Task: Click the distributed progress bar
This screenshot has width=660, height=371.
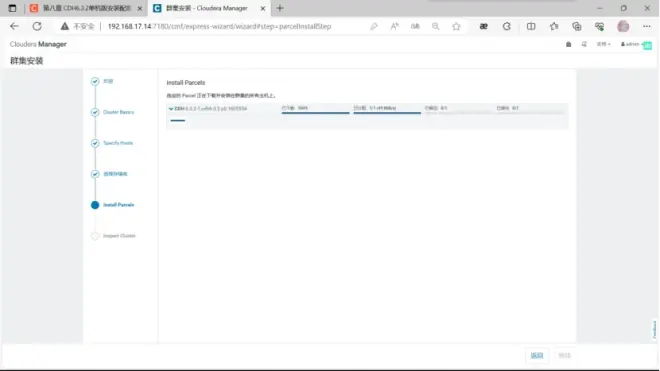Action: [x=387, y=112]
